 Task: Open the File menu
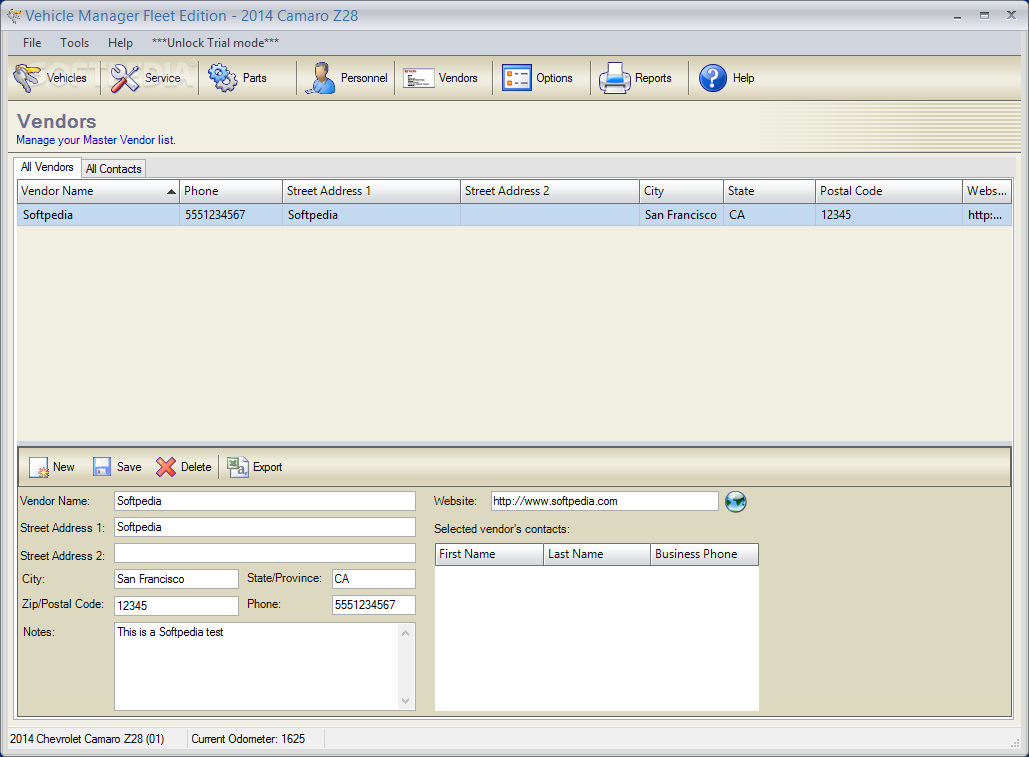click(32, 43)
